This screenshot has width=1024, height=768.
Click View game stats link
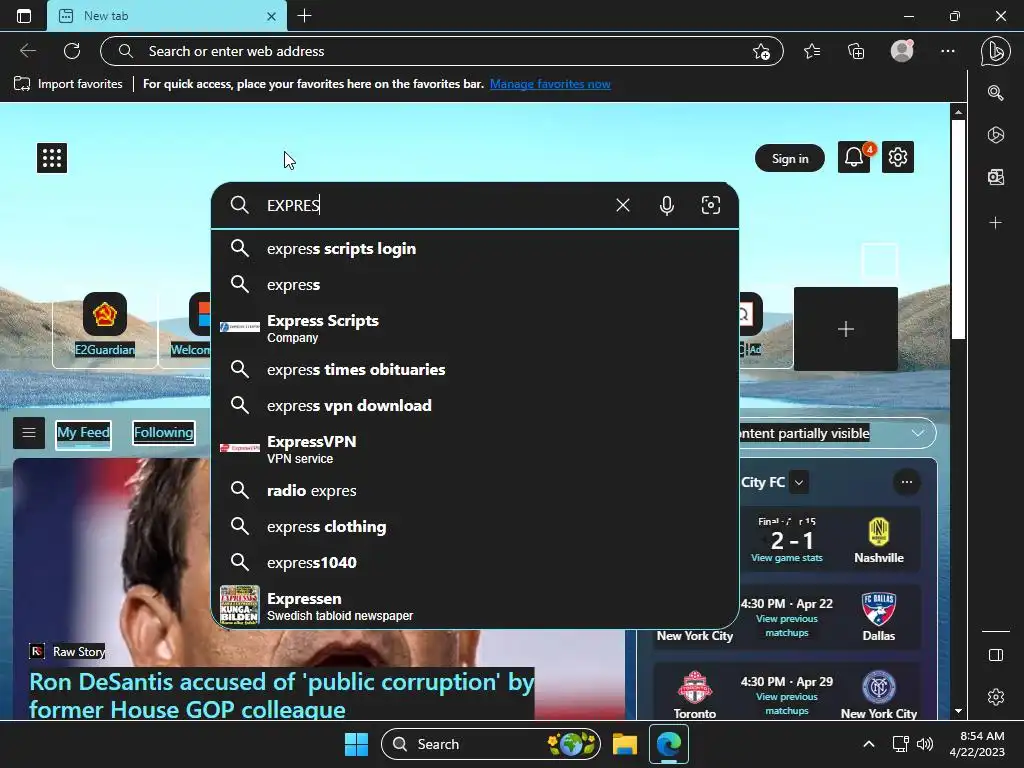tap(786, 558)
